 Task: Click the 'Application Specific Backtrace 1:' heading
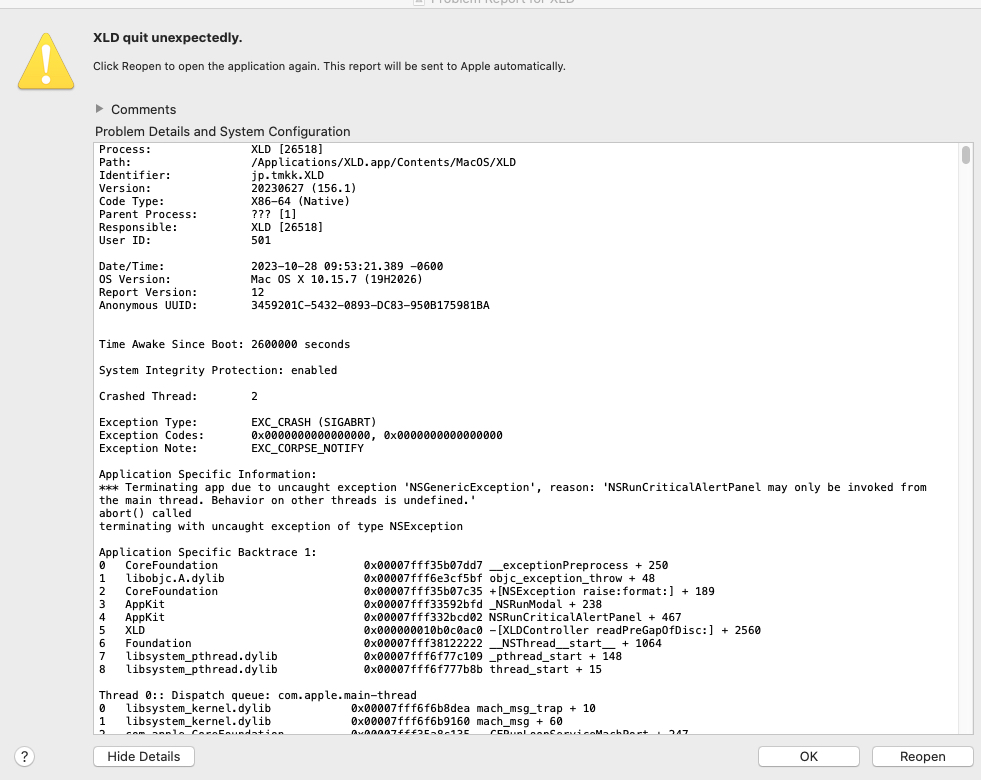208,552
